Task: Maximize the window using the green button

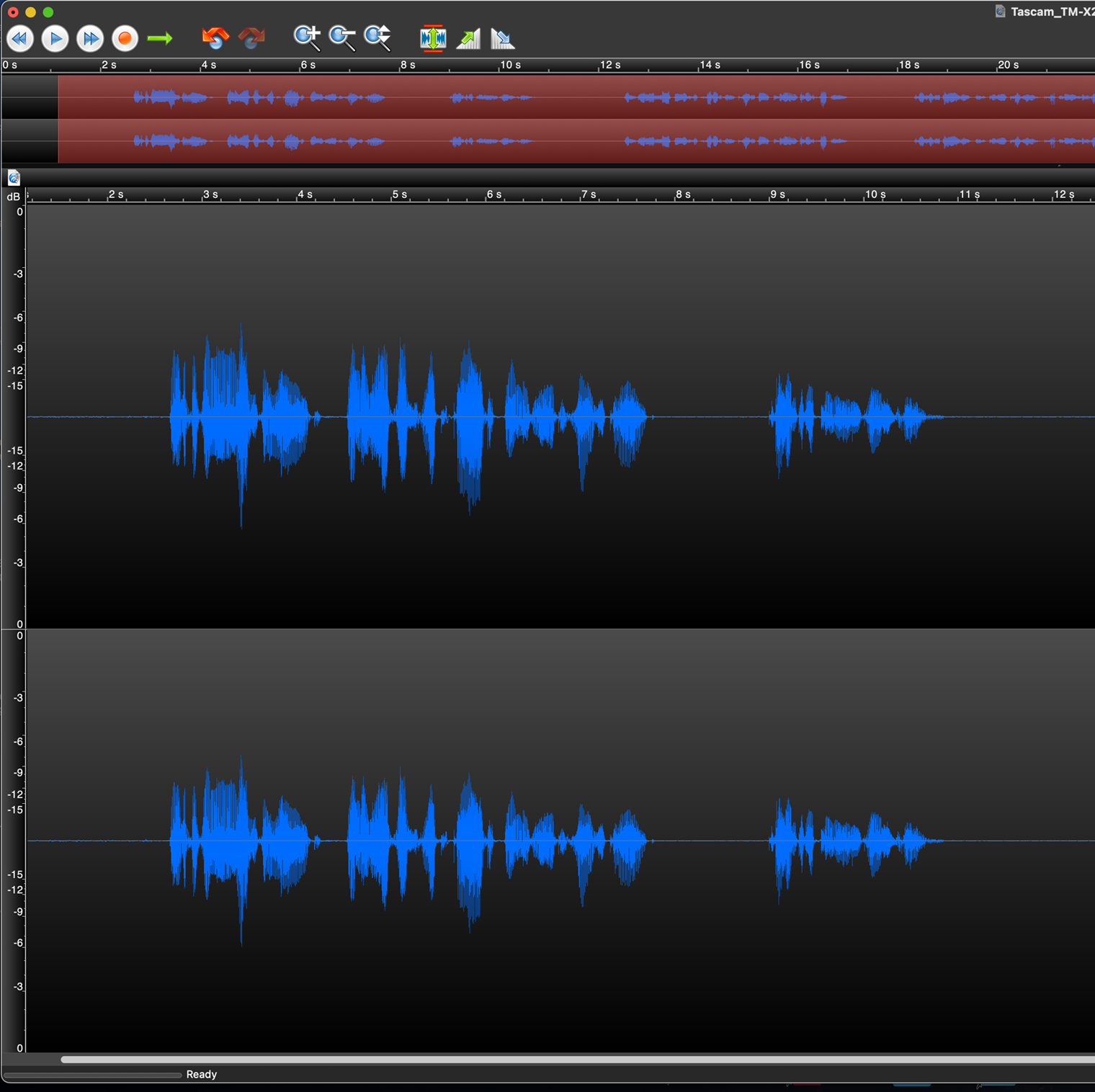Action: tap(48, 12)
